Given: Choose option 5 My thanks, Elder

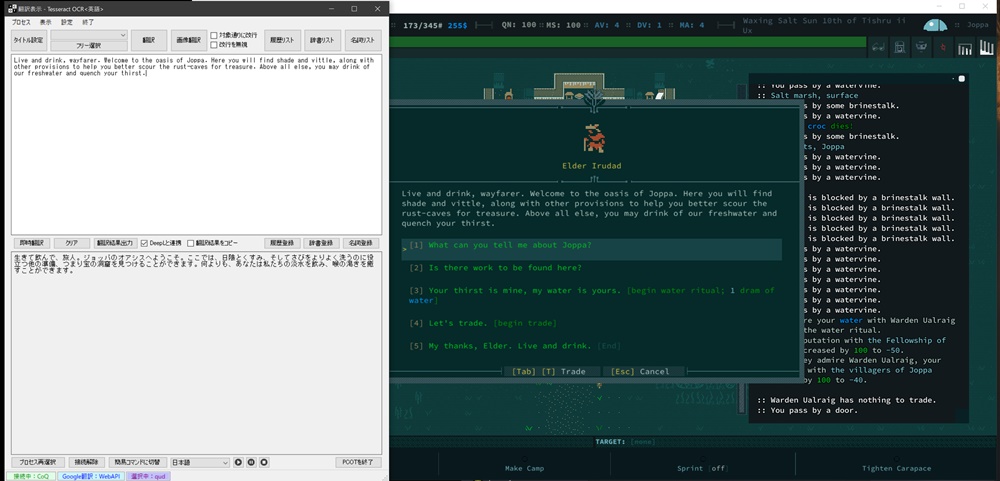Looking at the screenshot, I should pyautogui.click(x=515, y=346).
